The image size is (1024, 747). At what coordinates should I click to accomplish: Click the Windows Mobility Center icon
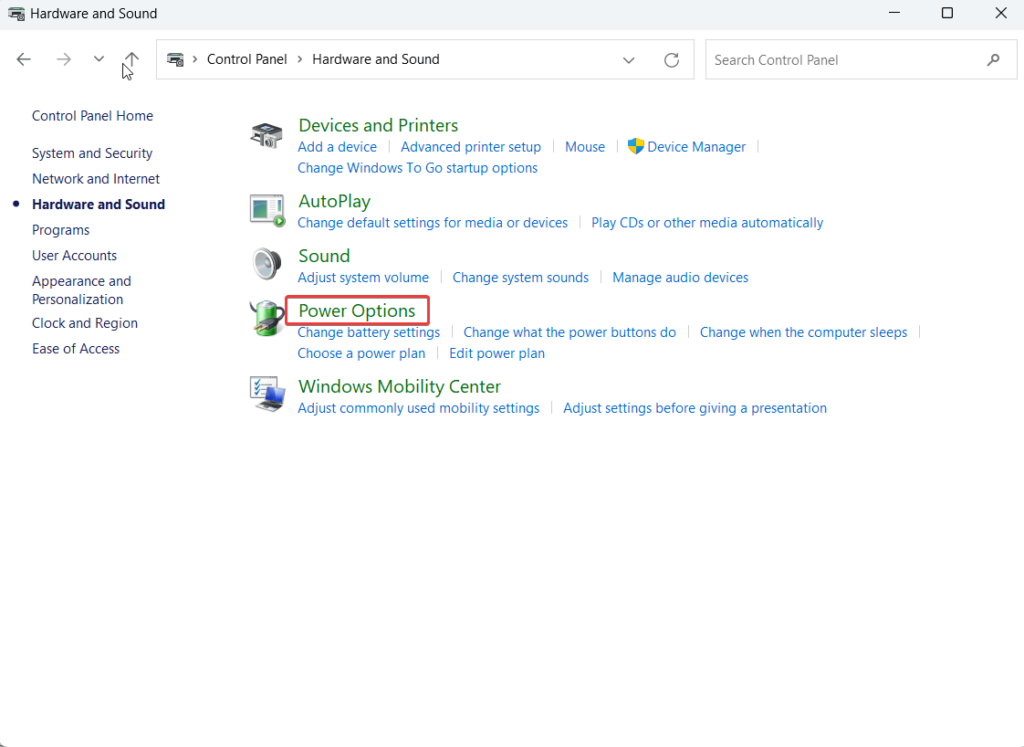[266, 394]
